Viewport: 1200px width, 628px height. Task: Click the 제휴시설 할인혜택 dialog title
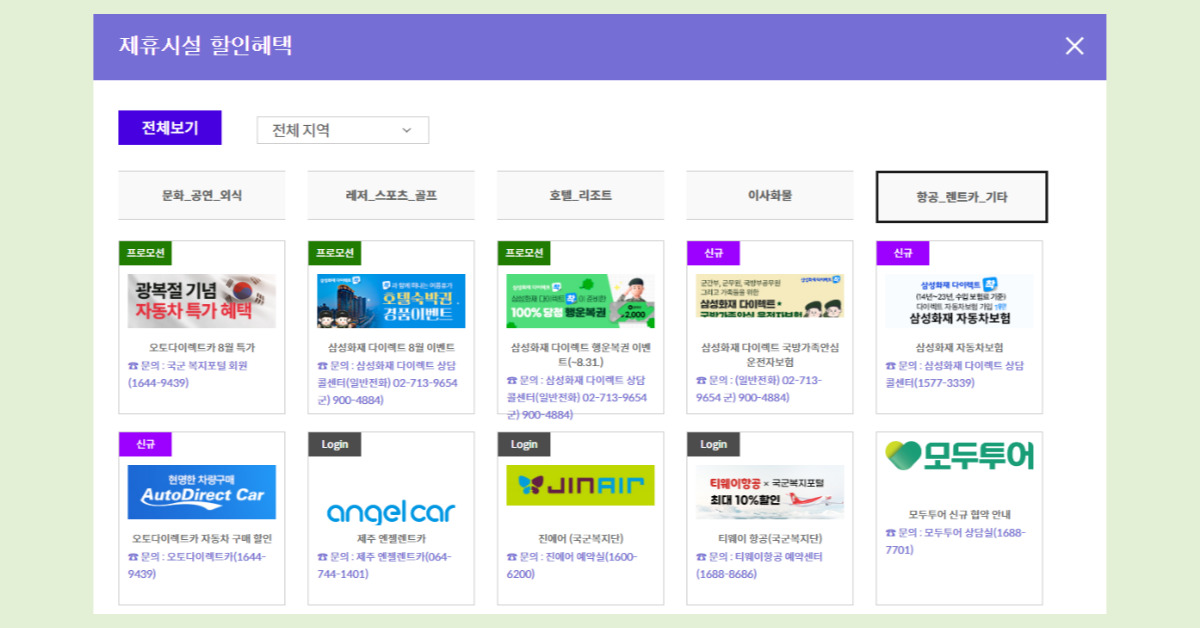click(x=206, y=46)
